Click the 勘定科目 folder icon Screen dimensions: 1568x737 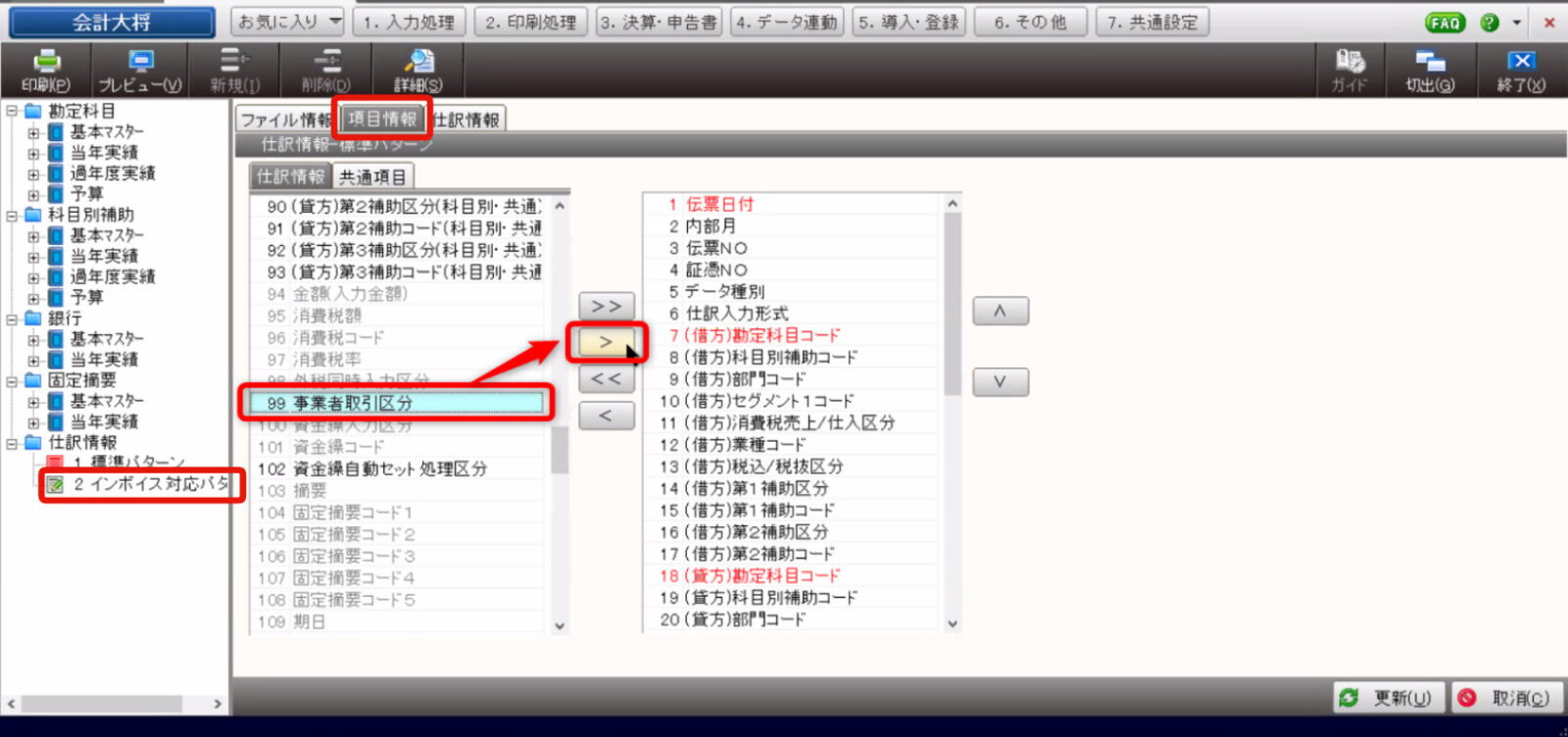tap(33, 111)
